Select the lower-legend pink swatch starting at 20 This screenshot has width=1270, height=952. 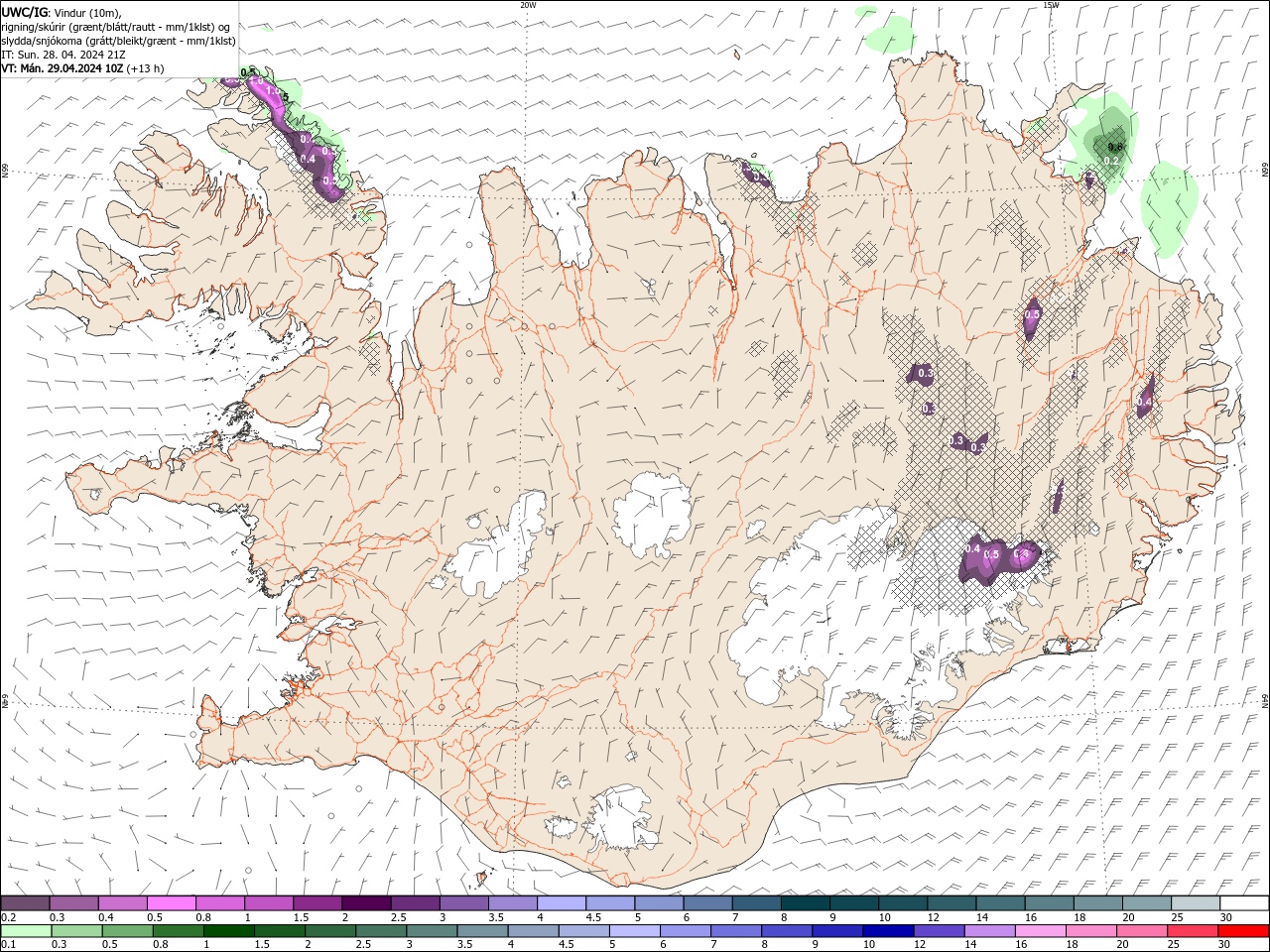(1143, 931)
